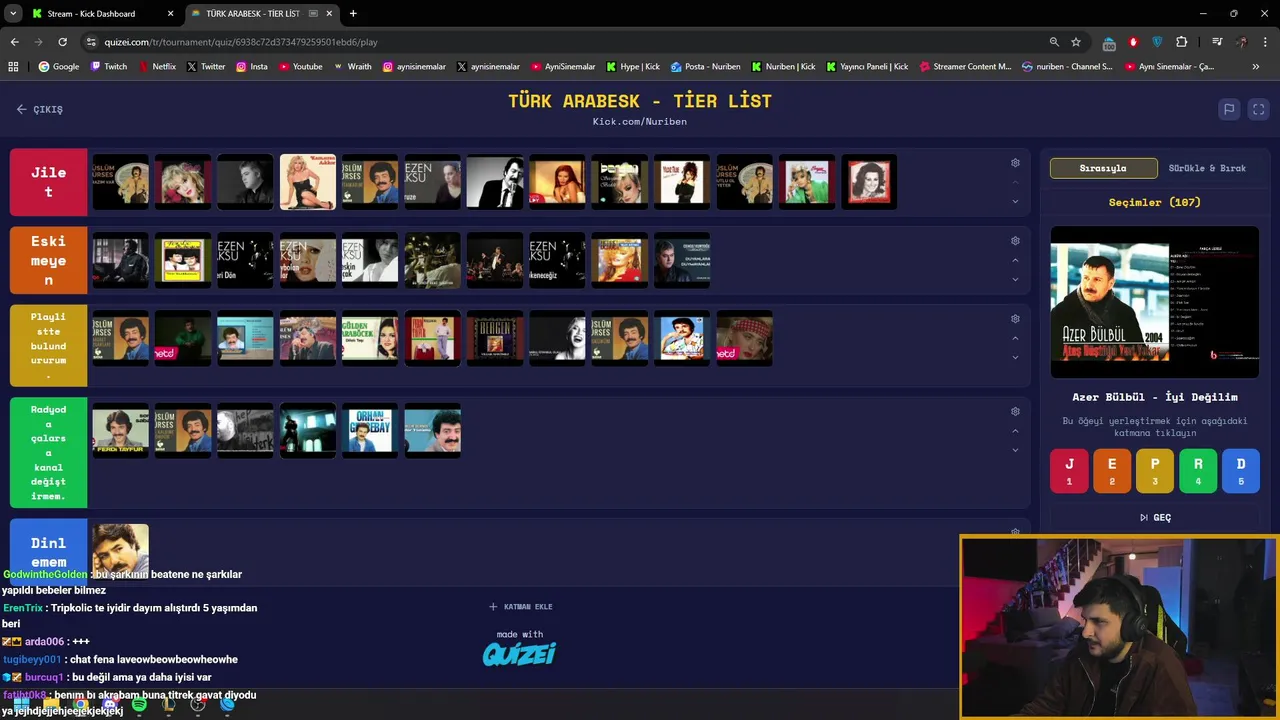This screenshot has width=1280, height=720.
Task: Open the tab search dropdown
Action: coord(13,14)
